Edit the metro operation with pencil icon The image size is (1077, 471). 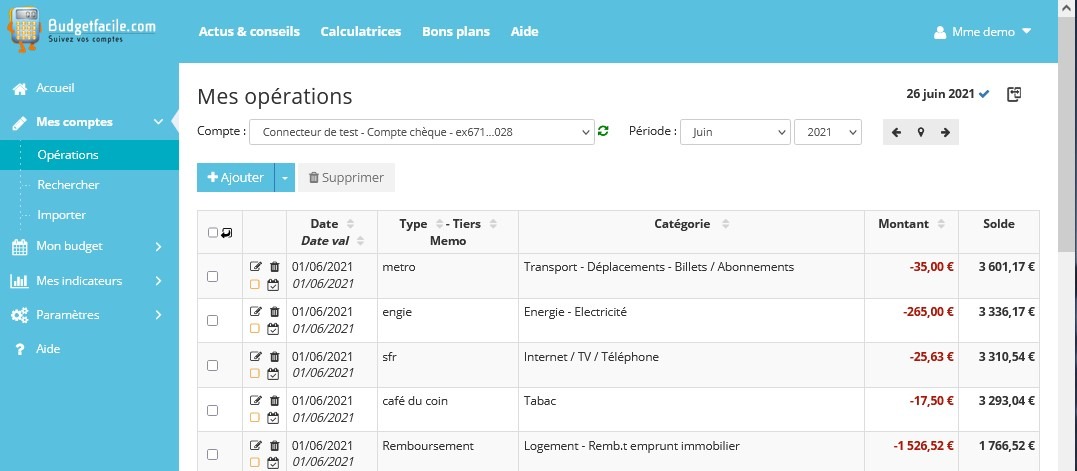coord(255,267)
